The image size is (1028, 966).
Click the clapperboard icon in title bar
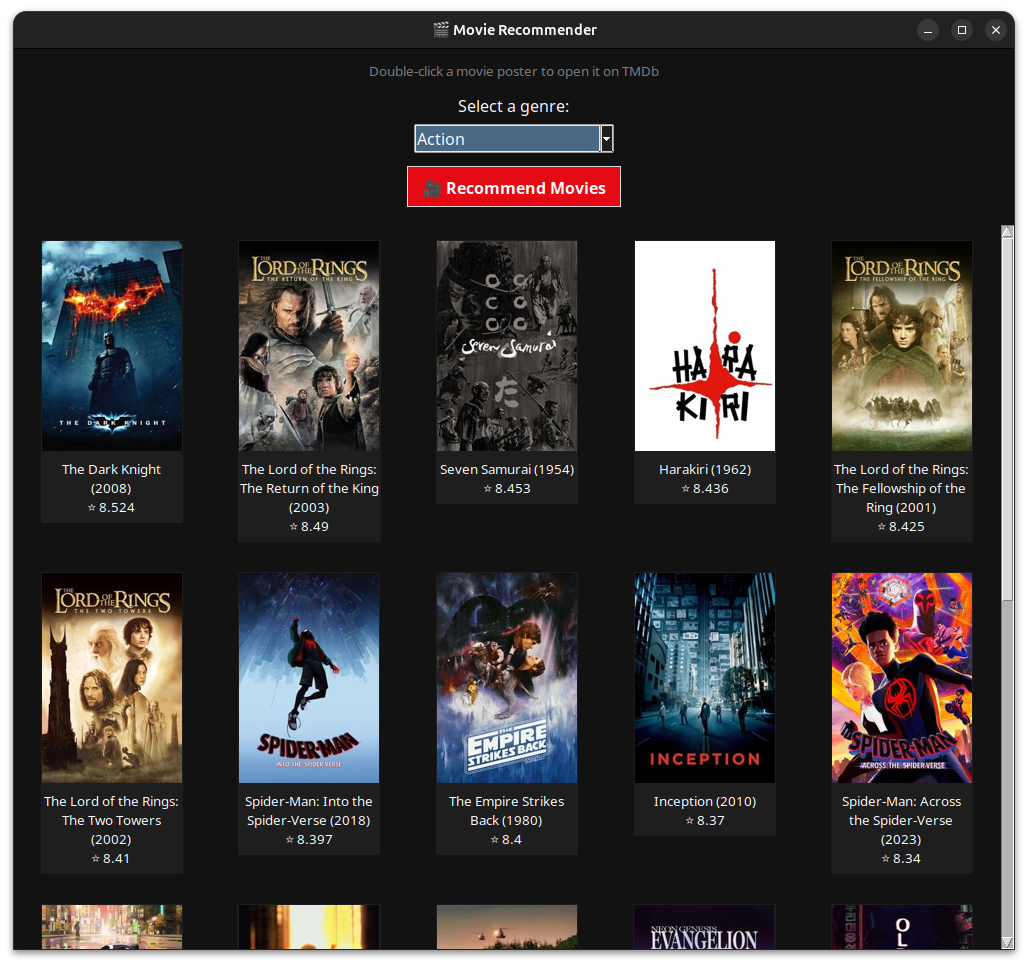click(441, 30)
